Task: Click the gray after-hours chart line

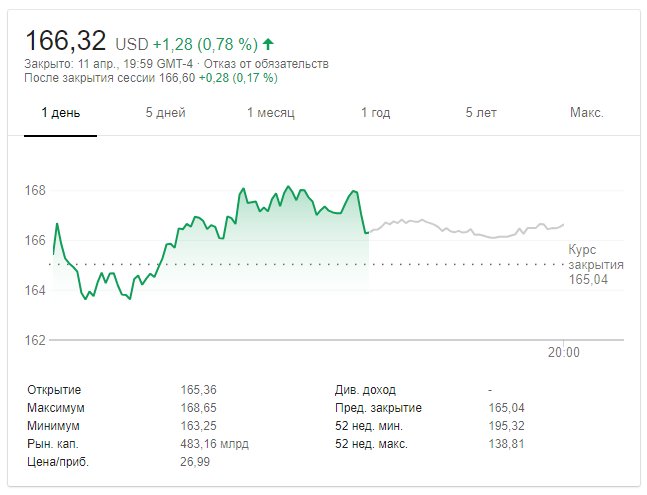Action: tap(470, 230)
